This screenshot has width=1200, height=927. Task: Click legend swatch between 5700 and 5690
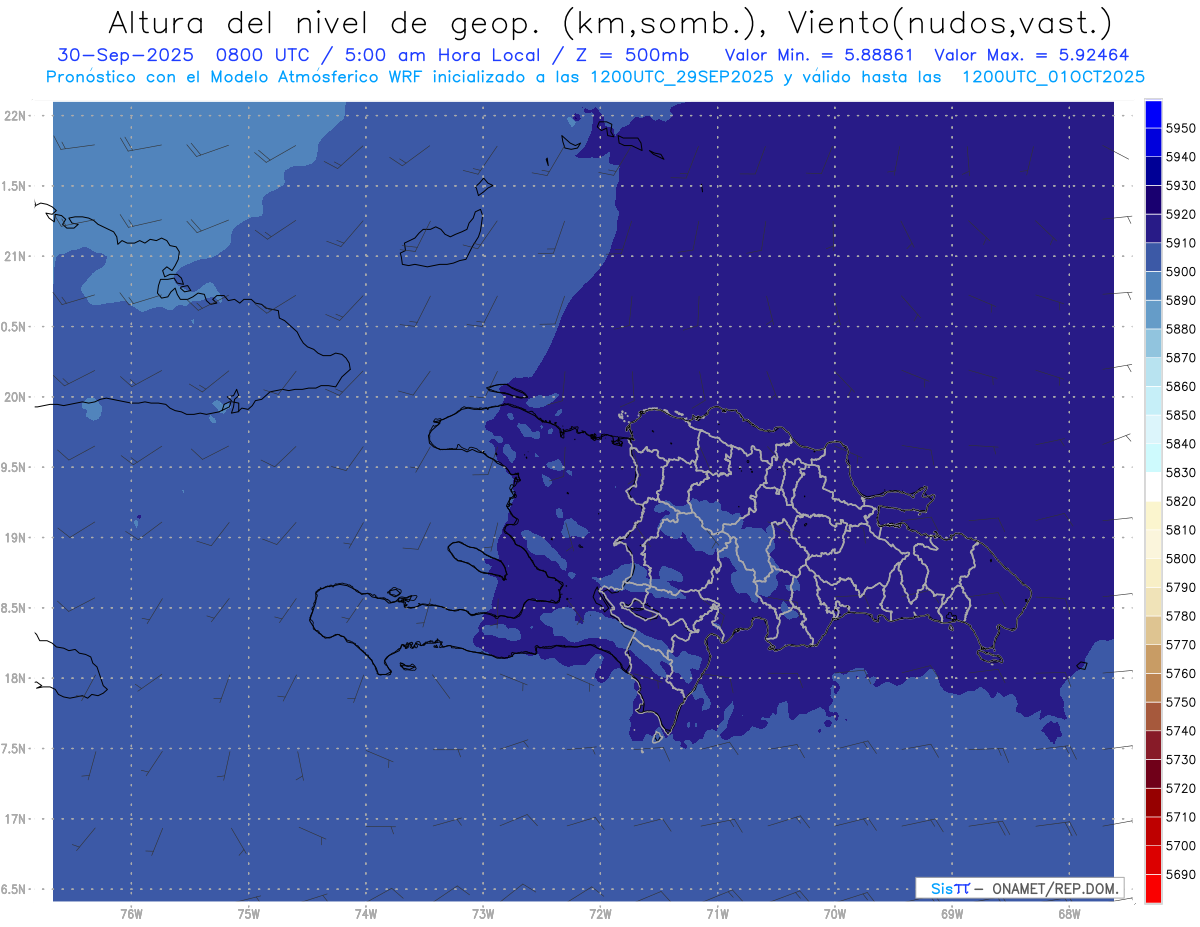pyautogui.click(x=1153, y=860)
